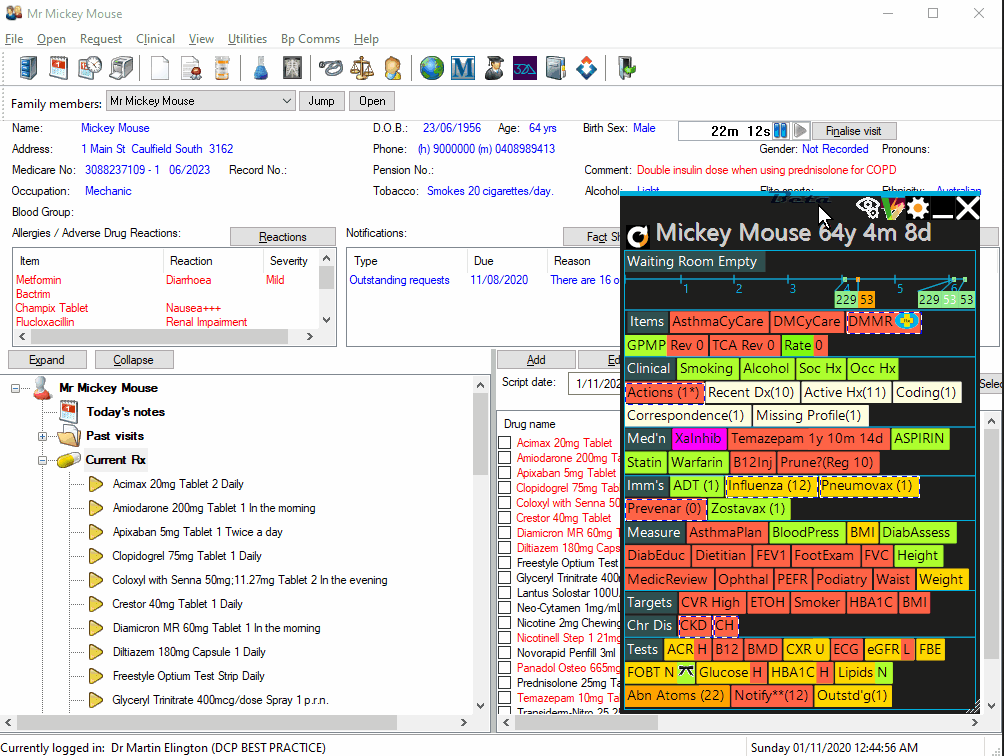The width and height of the screenshot is (1004, 756).
Task: Open the Bp Comms menu
Action: (x=310, y=39)
